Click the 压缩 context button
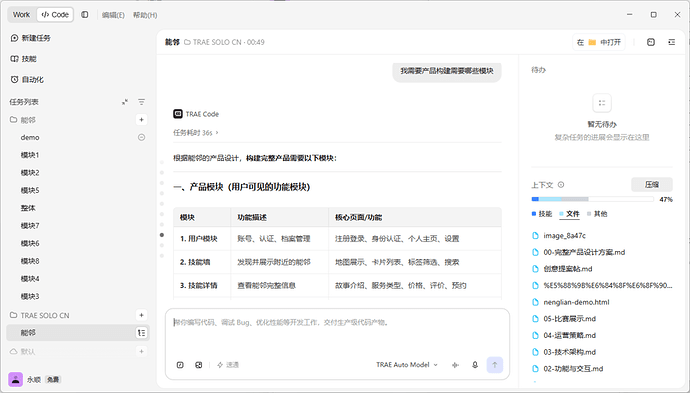This screenshot has height=393, width=690. click(652, 184)
